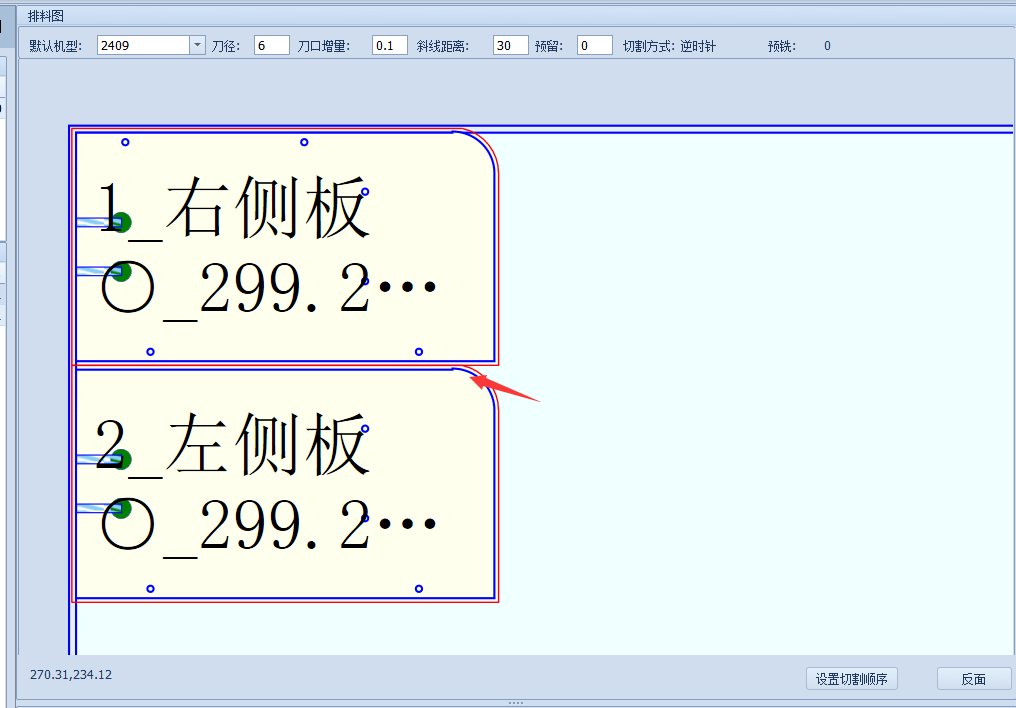Grab the horizontal scrollbar handle at bottom center
The height and width of the screenshot is (708, 1016).
click(x=516, y=703)
